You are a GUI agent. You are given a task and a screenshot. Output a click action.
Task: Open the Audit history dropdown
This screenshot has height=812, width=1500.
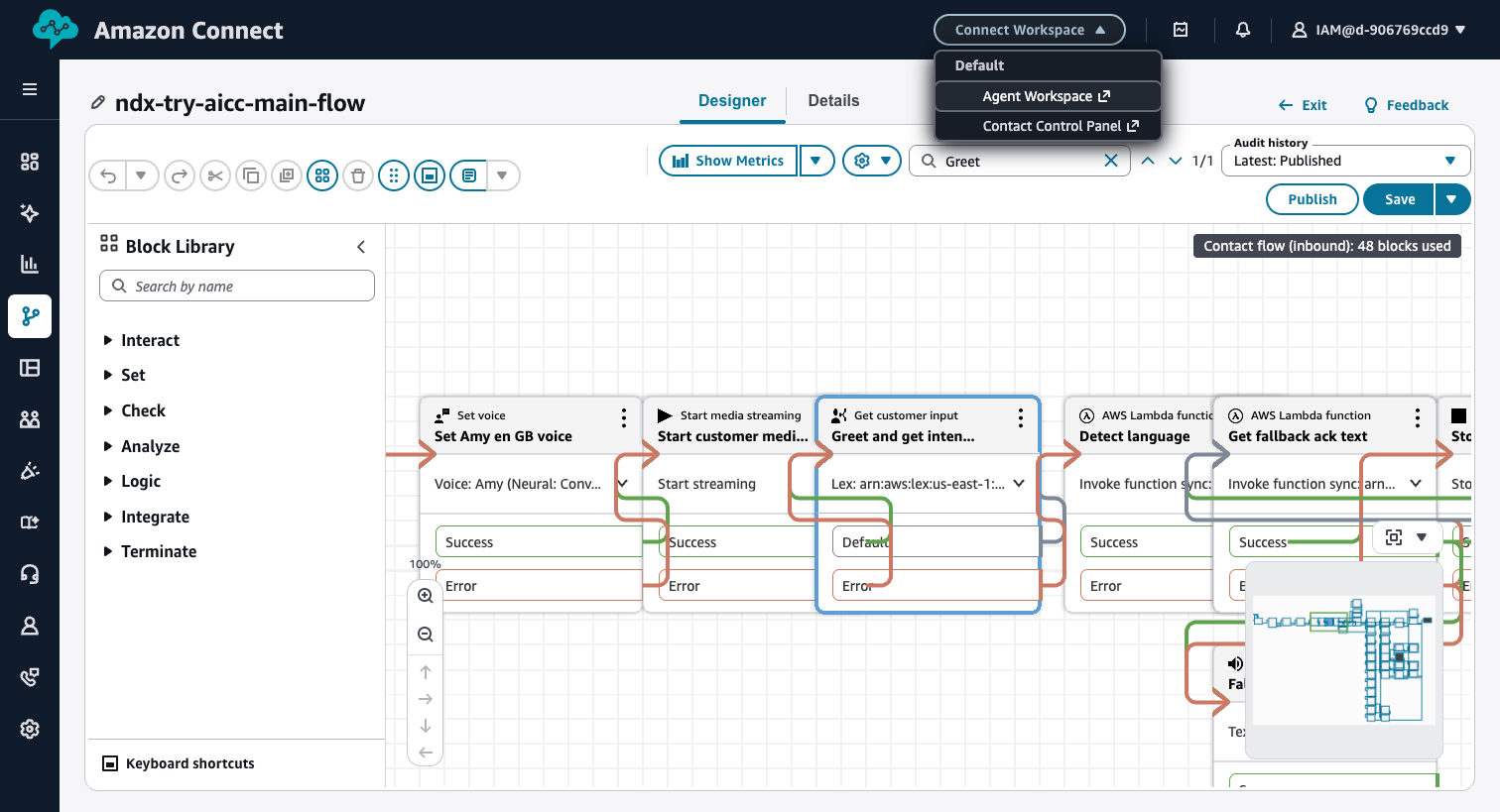point(1346,161)
